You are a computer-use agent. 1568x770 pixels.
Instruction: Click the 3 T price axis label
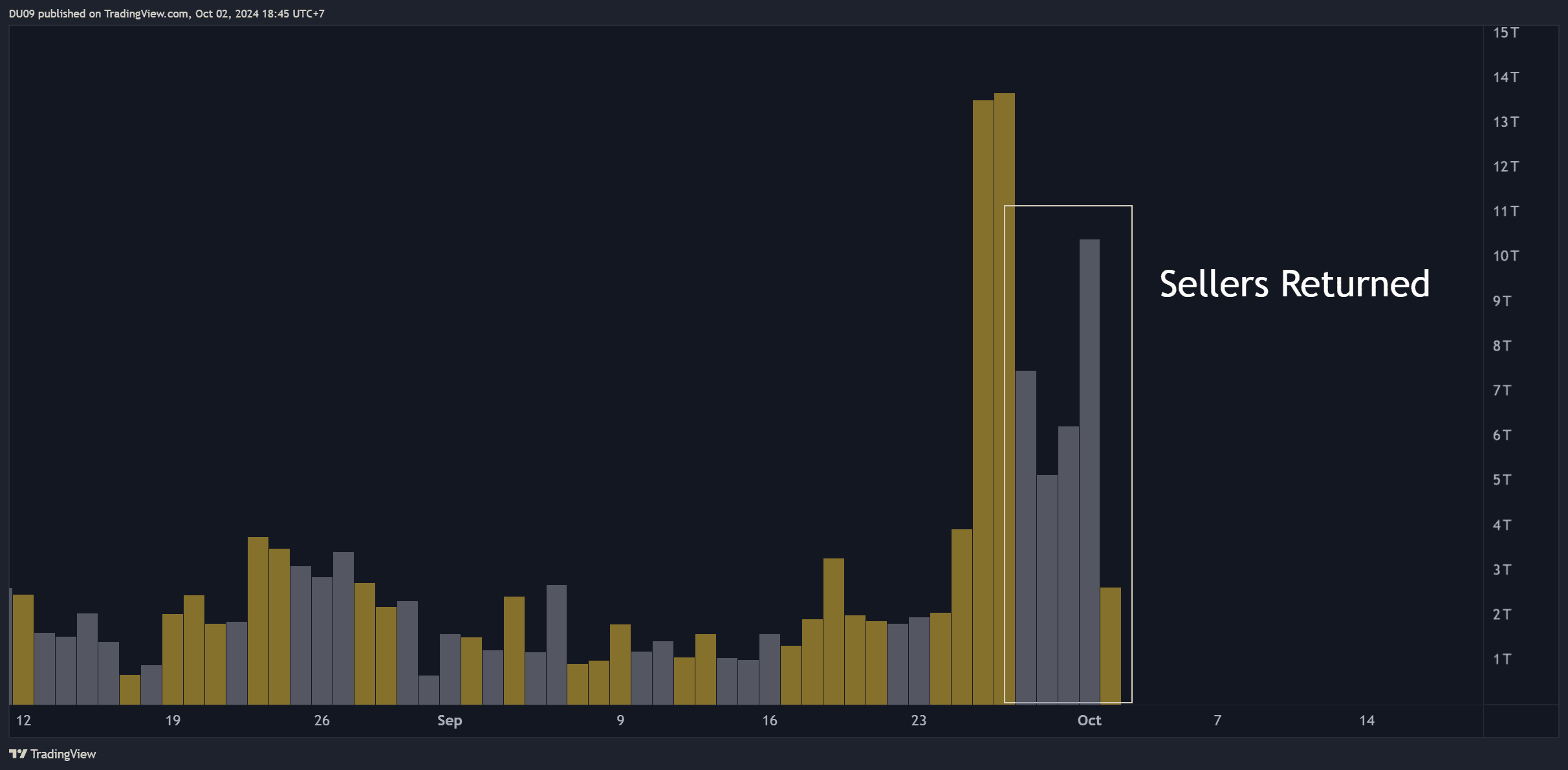tap(1502, 569)
